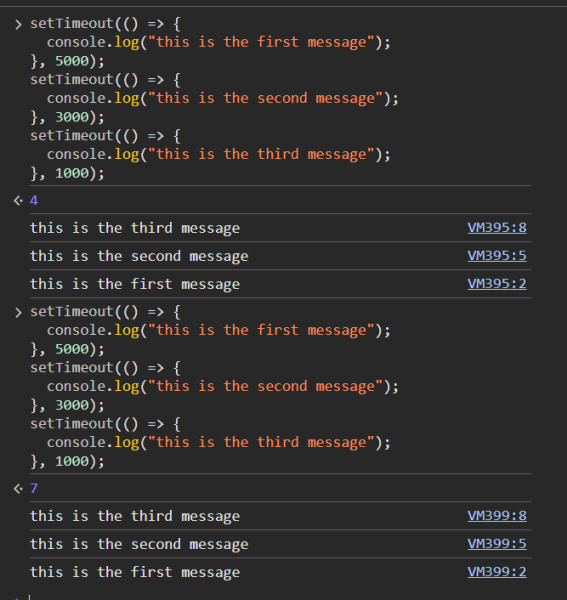Screen dimensions: 567x600
Task: Select log output 'third message' from VM395
Action: point(135,228)
